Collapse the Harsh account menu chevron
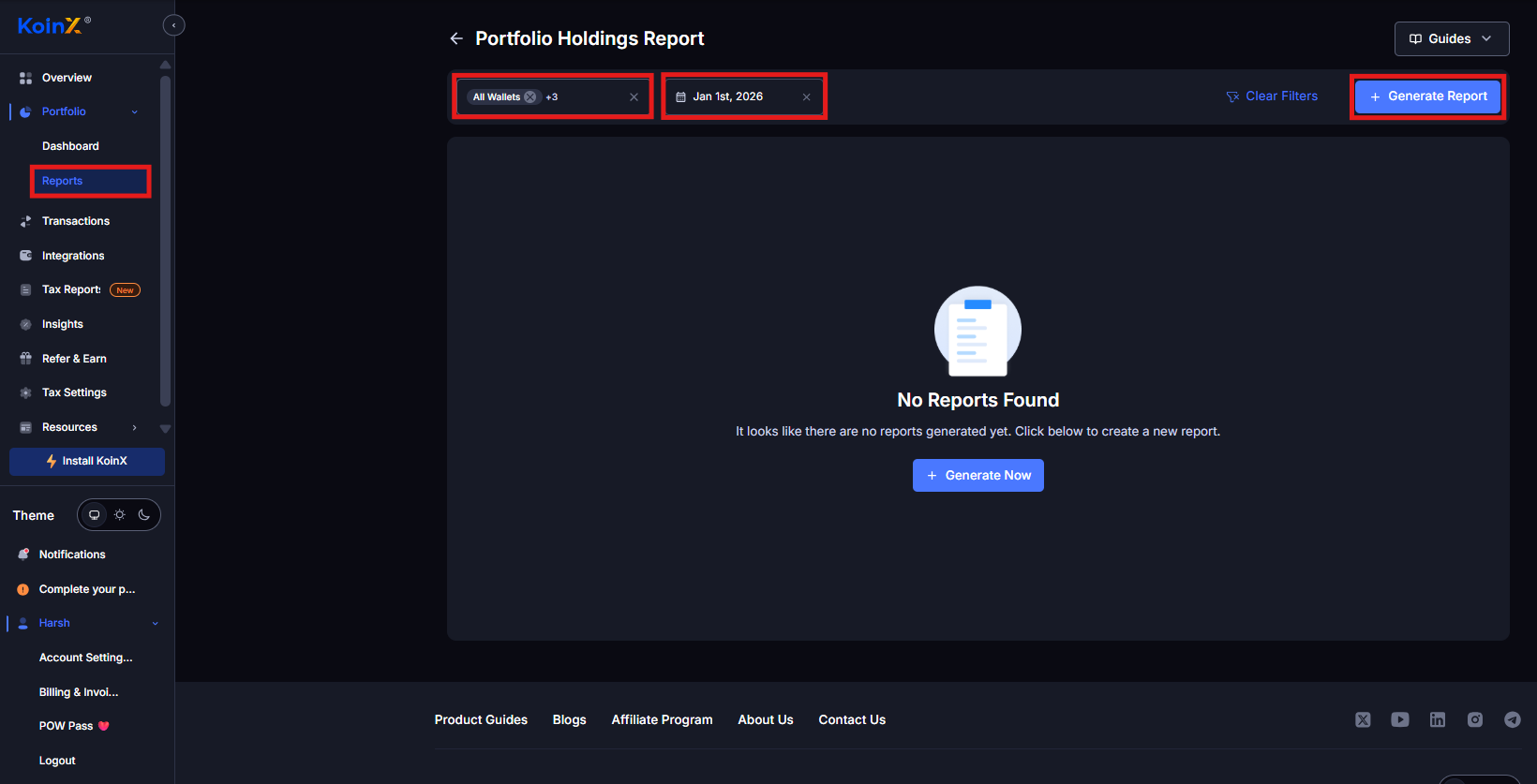Screen dimensions: 1537x784 (x=156, y=623)
